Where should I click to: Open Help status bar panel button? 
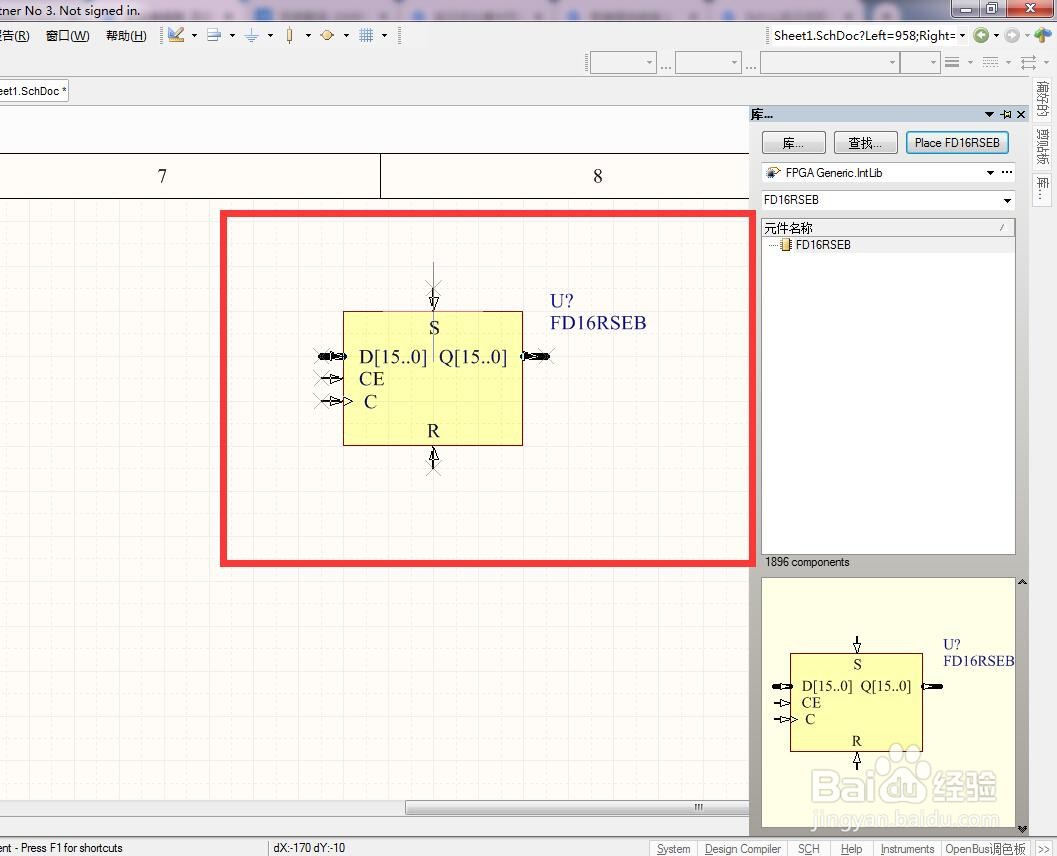(851, 849)
